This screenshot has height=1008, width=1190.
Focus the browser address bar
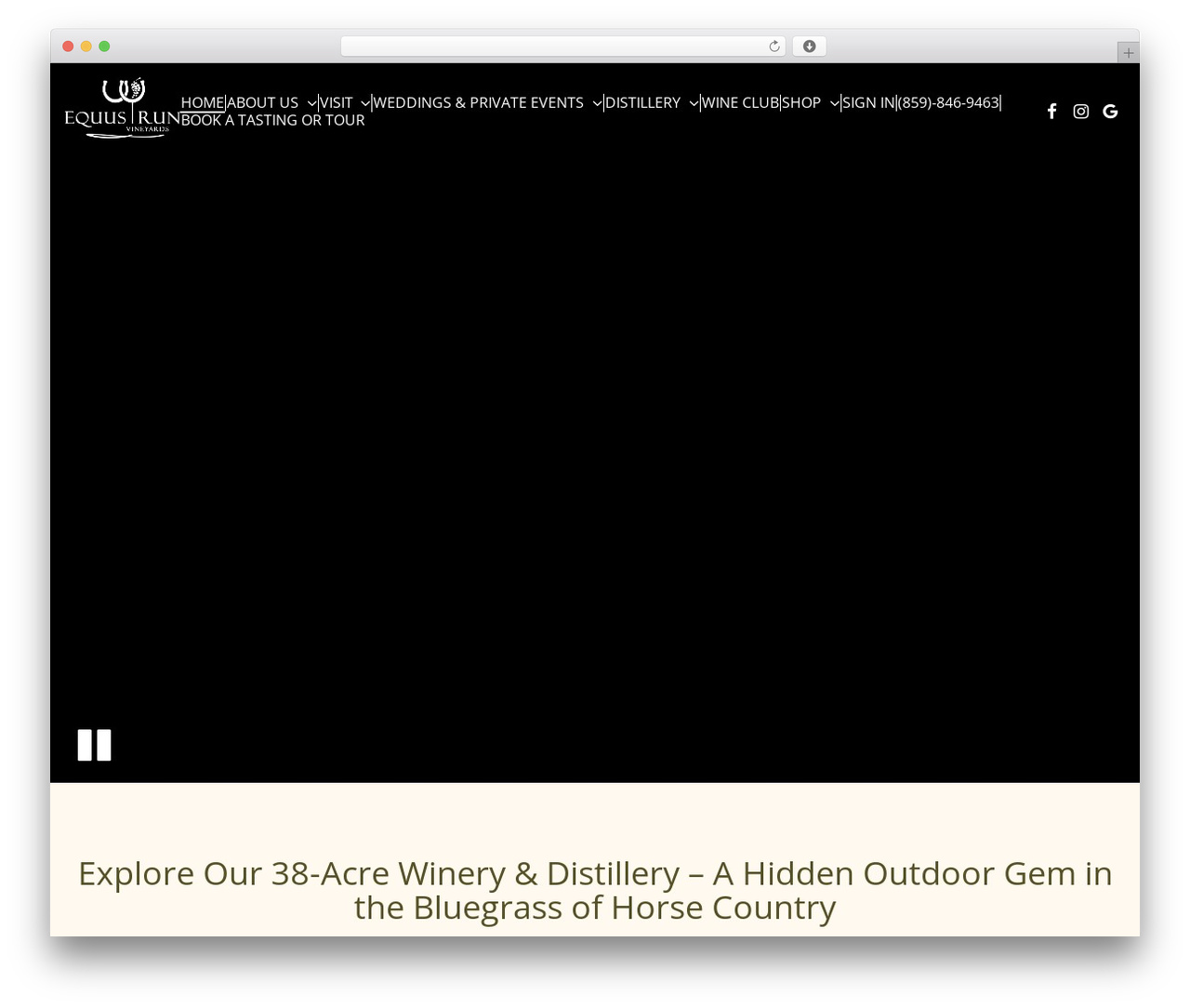pyautogui.click(x=563, y=46)
